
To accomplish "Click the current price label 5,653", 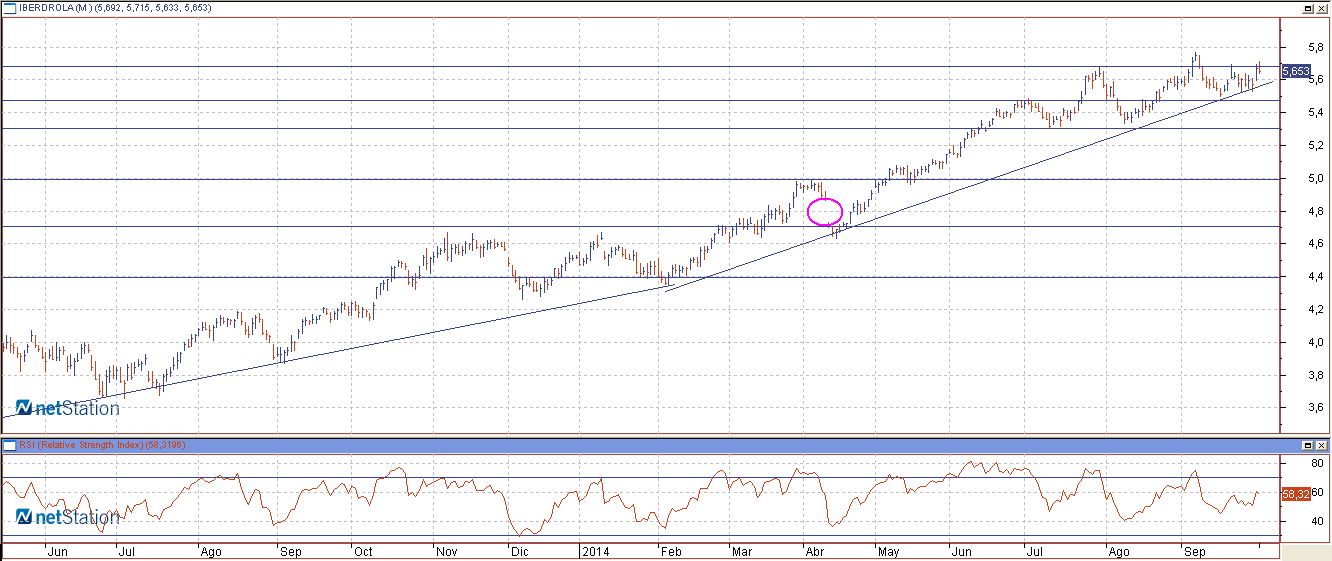I will coord(1296,71).
